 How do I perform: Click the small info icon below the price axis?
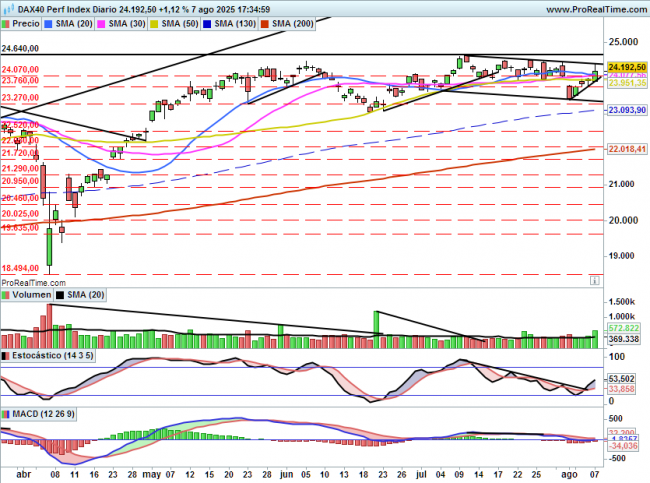[596, 281]
